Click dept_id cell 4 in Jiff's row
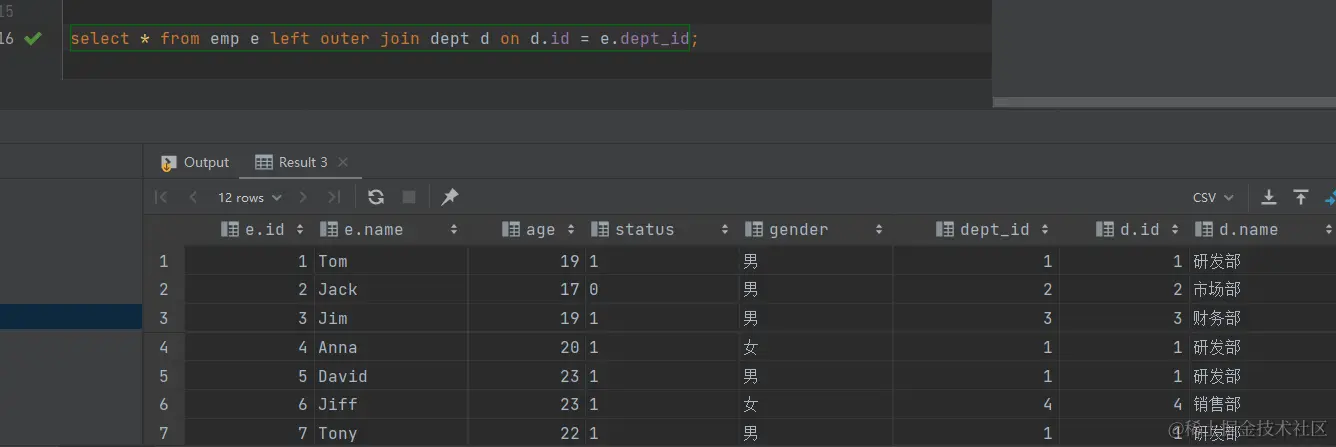Viewport: 1336px width, 447px height. tap(976, 404)
